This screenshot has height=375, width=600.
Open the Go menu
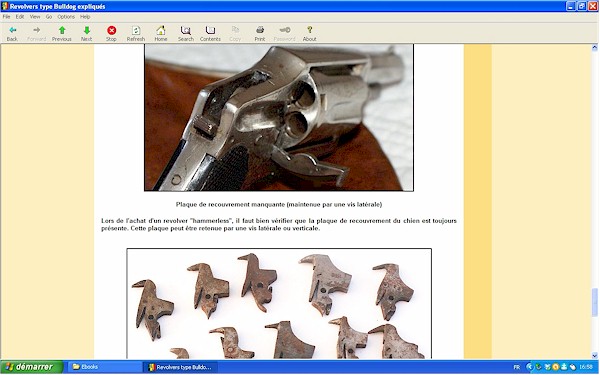point(49,17)
